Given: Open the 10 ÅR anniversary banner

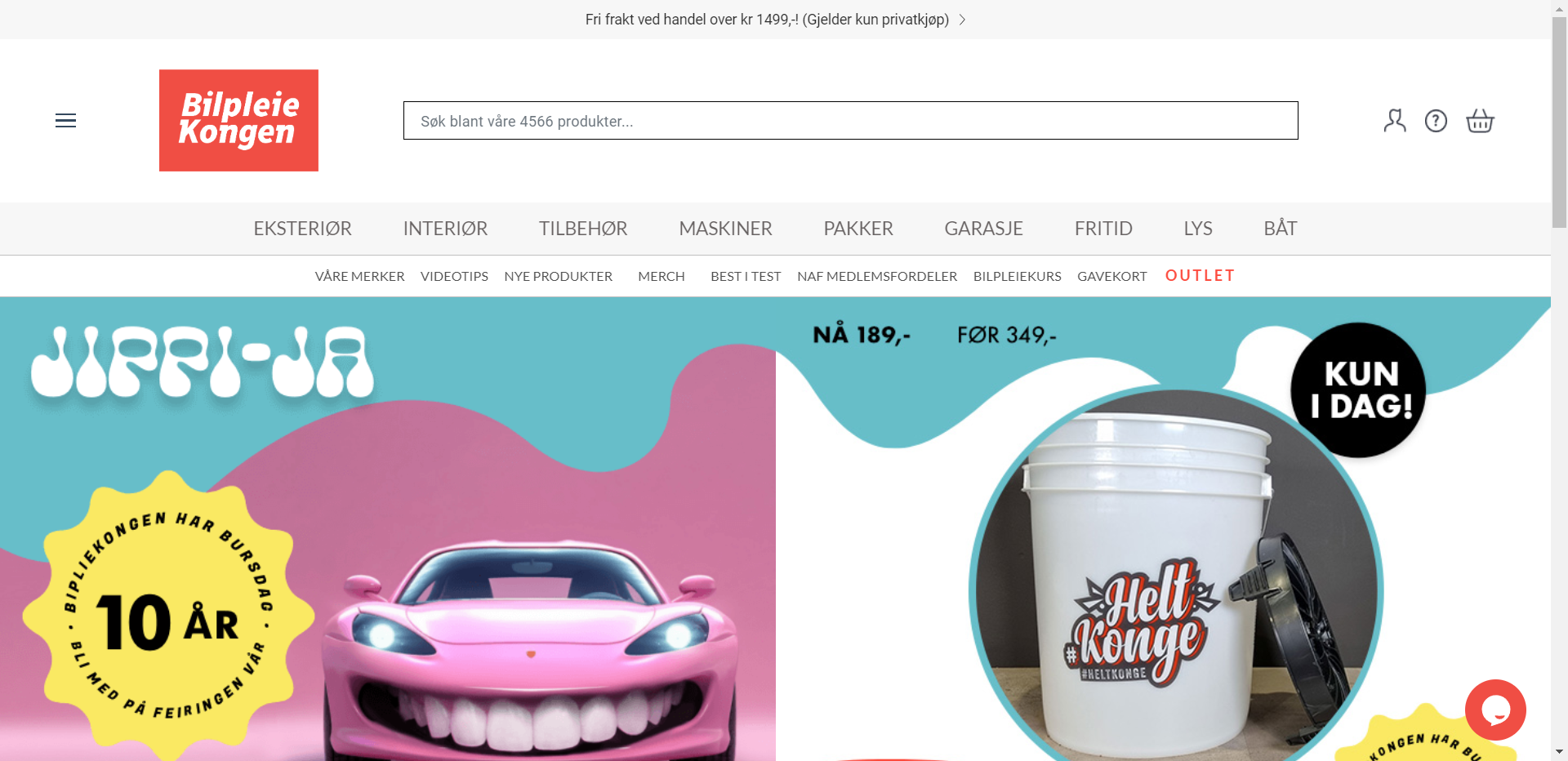Looking at the screenshot, I should click(x=388, y=529).
